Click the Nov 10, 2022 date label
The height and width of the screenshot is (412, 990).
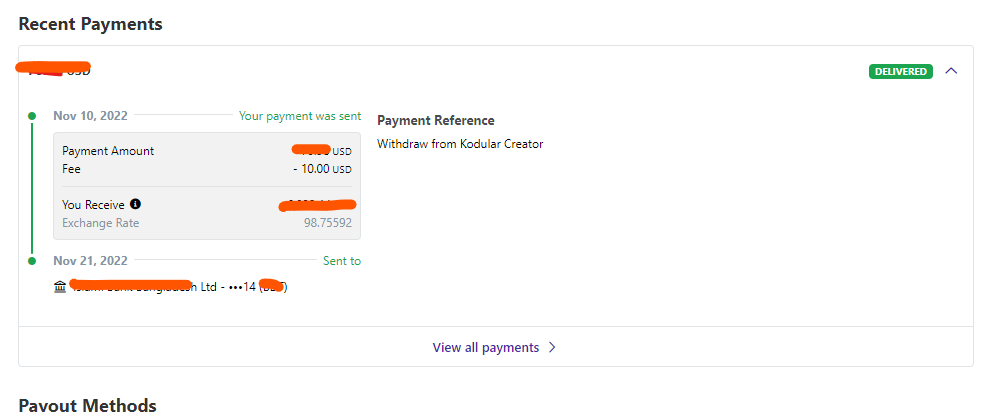click(x=91, y=116)
